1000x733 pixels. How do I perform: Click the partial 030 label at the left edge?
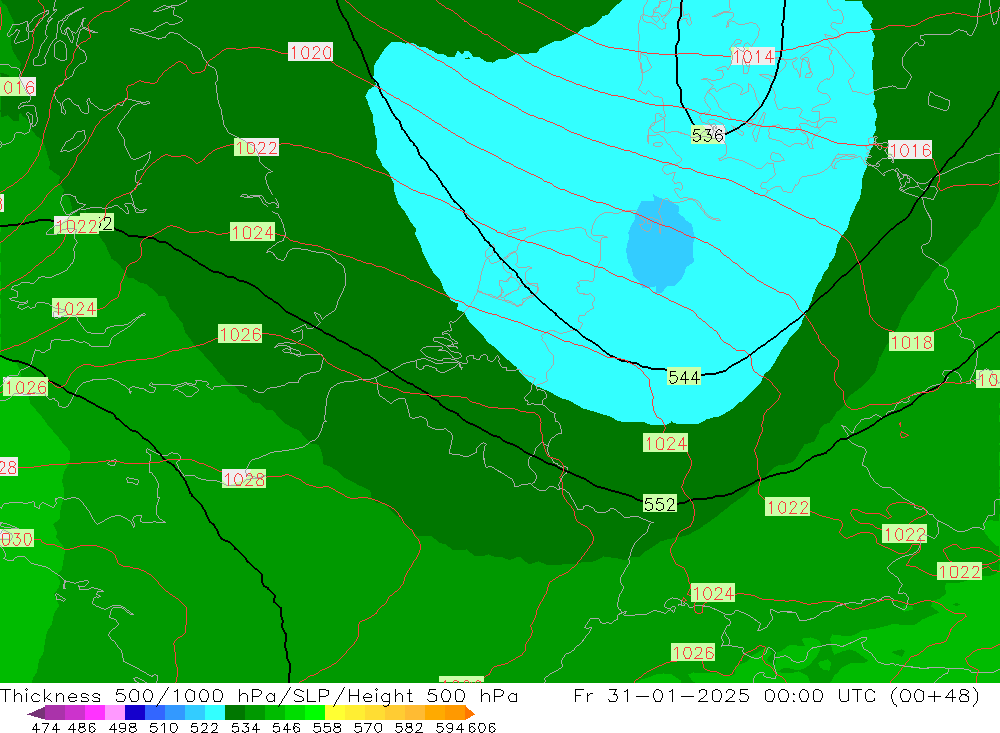pyautogui.click(x=17, y=538)
